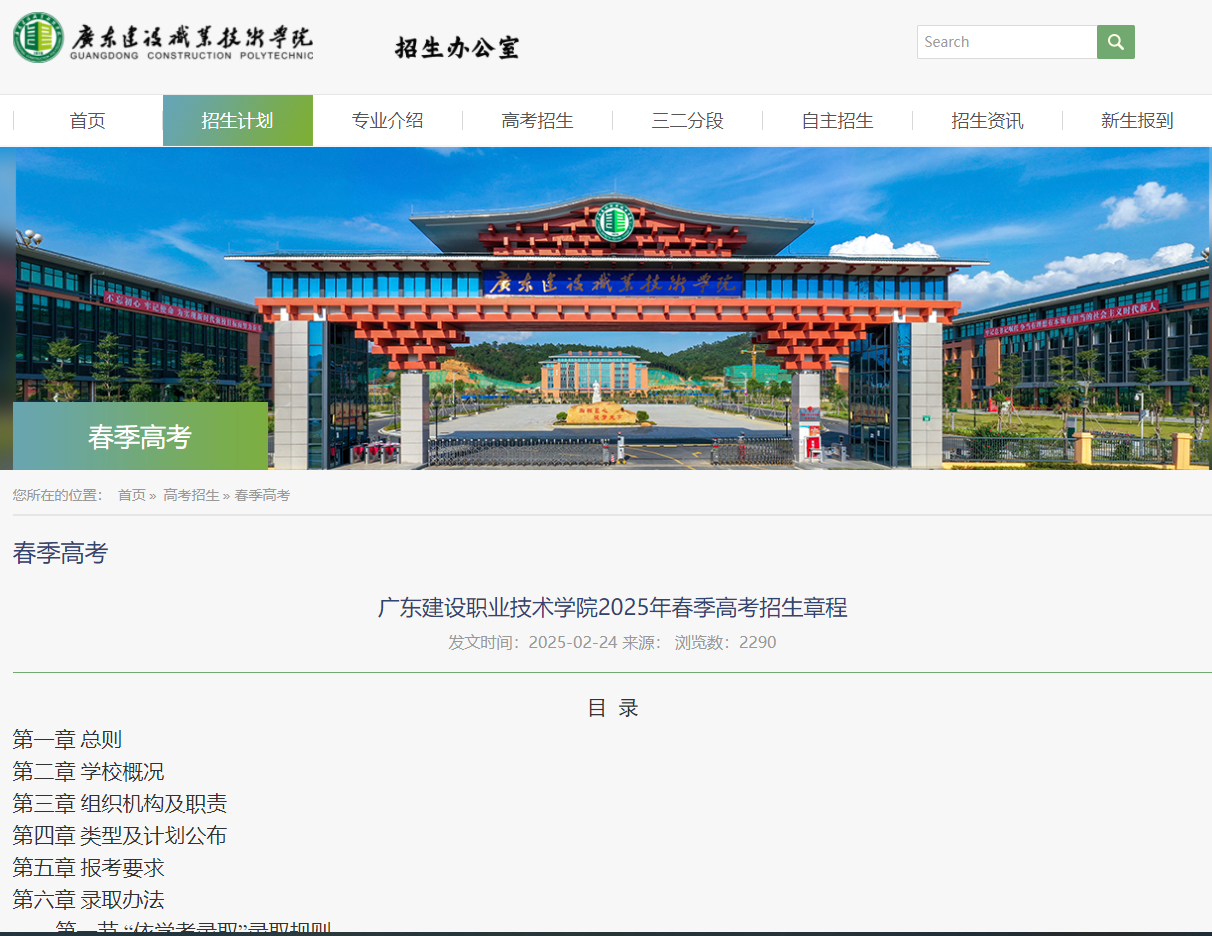Click the 招生办公室 header graphic
Screen dimensions: 1212x936
(456, 44)
